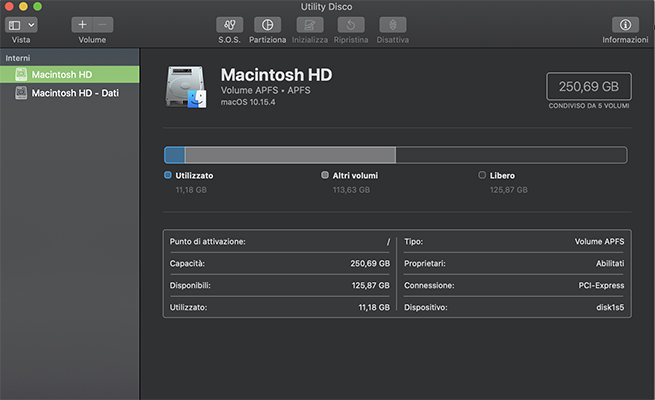655x400 pixels.
Task: Click the blue Utilizzato legend swatch
Action: click(168, 175)
